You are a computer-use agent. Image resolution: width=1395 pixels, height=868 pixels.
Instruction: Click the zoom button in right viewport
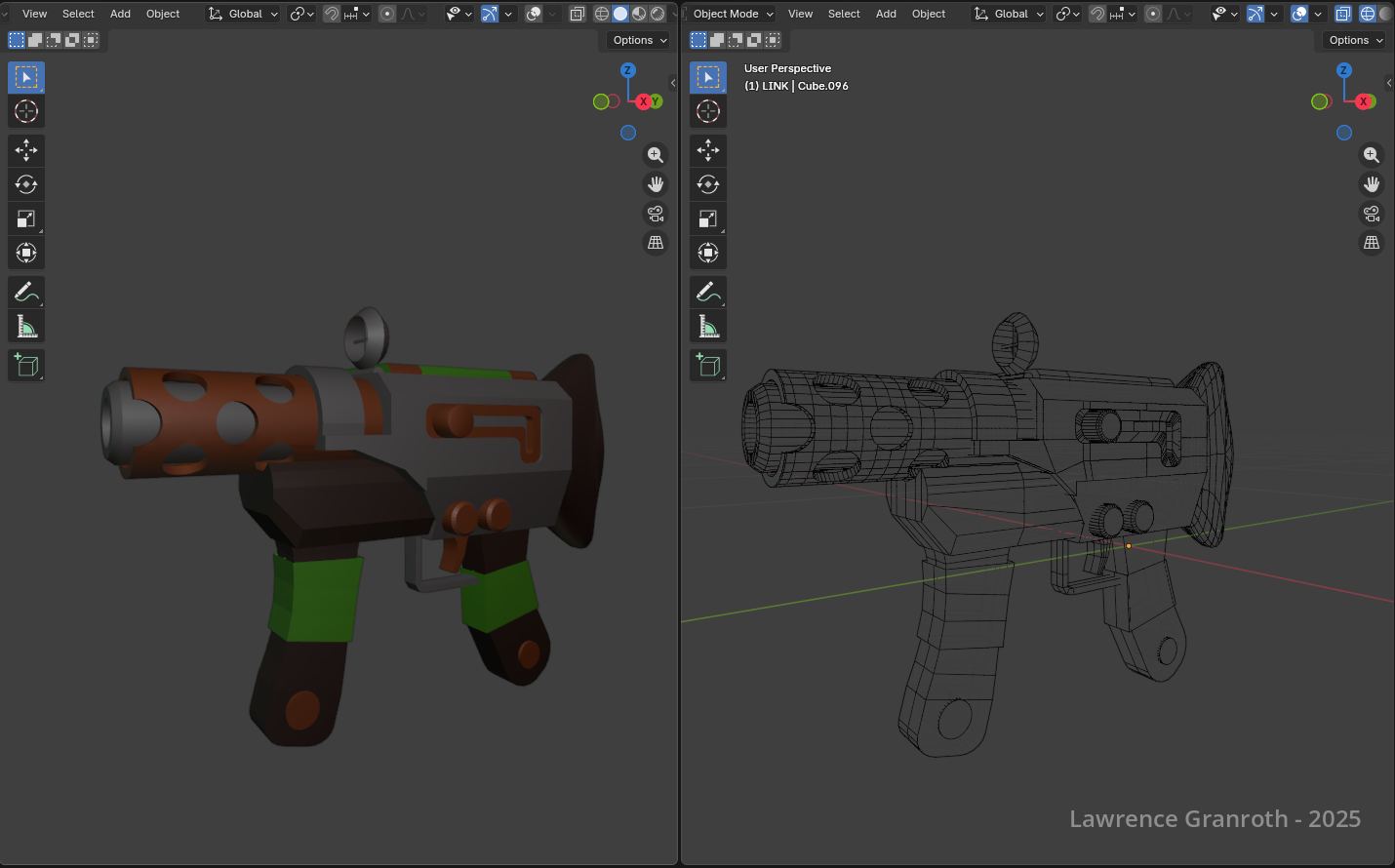[x=1372, y=155]
